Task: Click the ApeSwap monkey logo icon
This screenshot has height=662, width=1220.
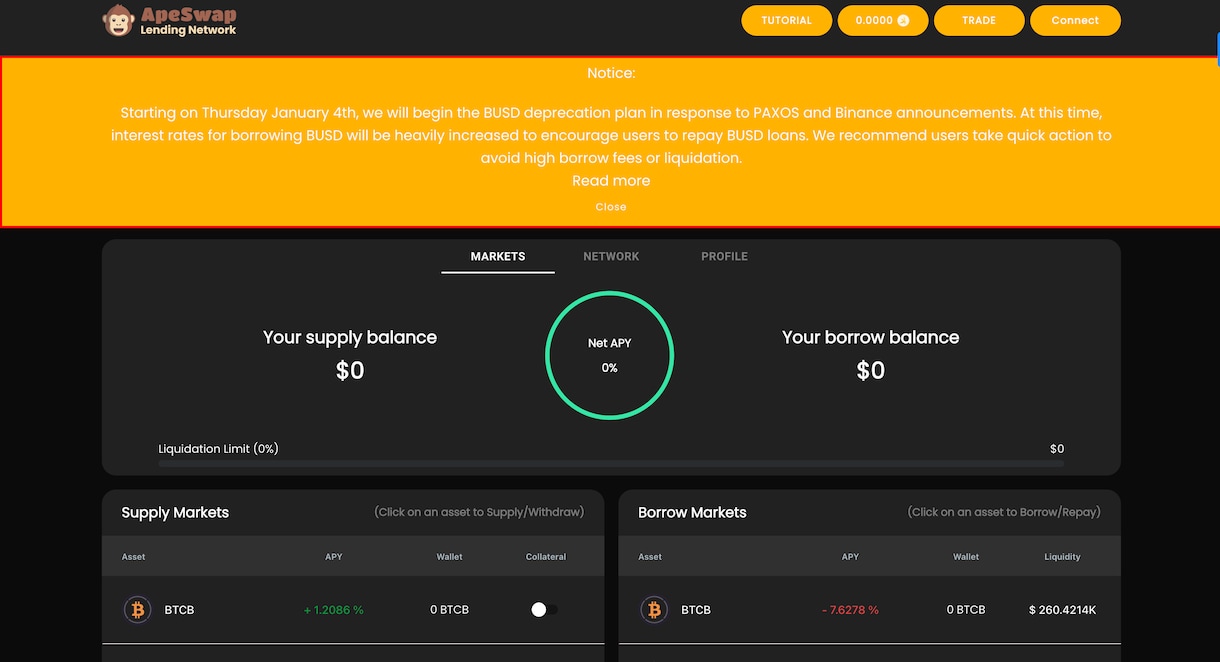Action: [118, 20]
